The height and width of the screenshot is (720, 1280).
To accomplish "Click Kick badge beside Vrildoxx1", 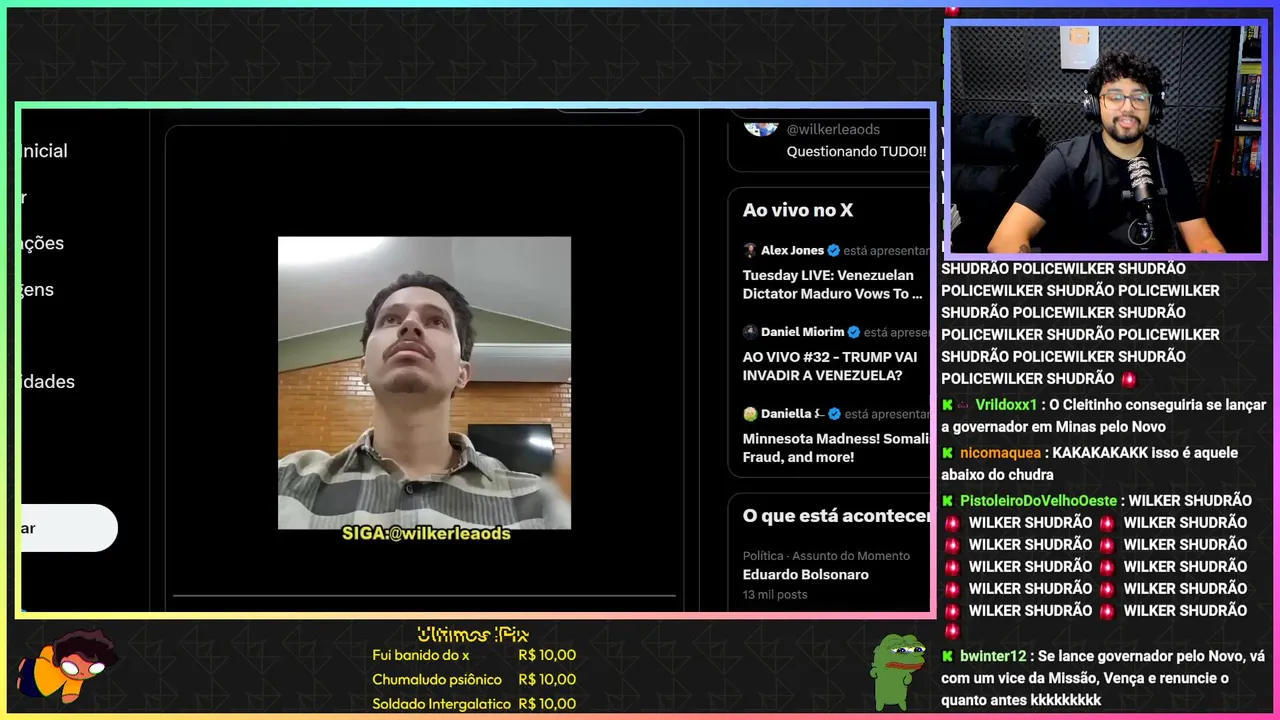I will point(947,405).
